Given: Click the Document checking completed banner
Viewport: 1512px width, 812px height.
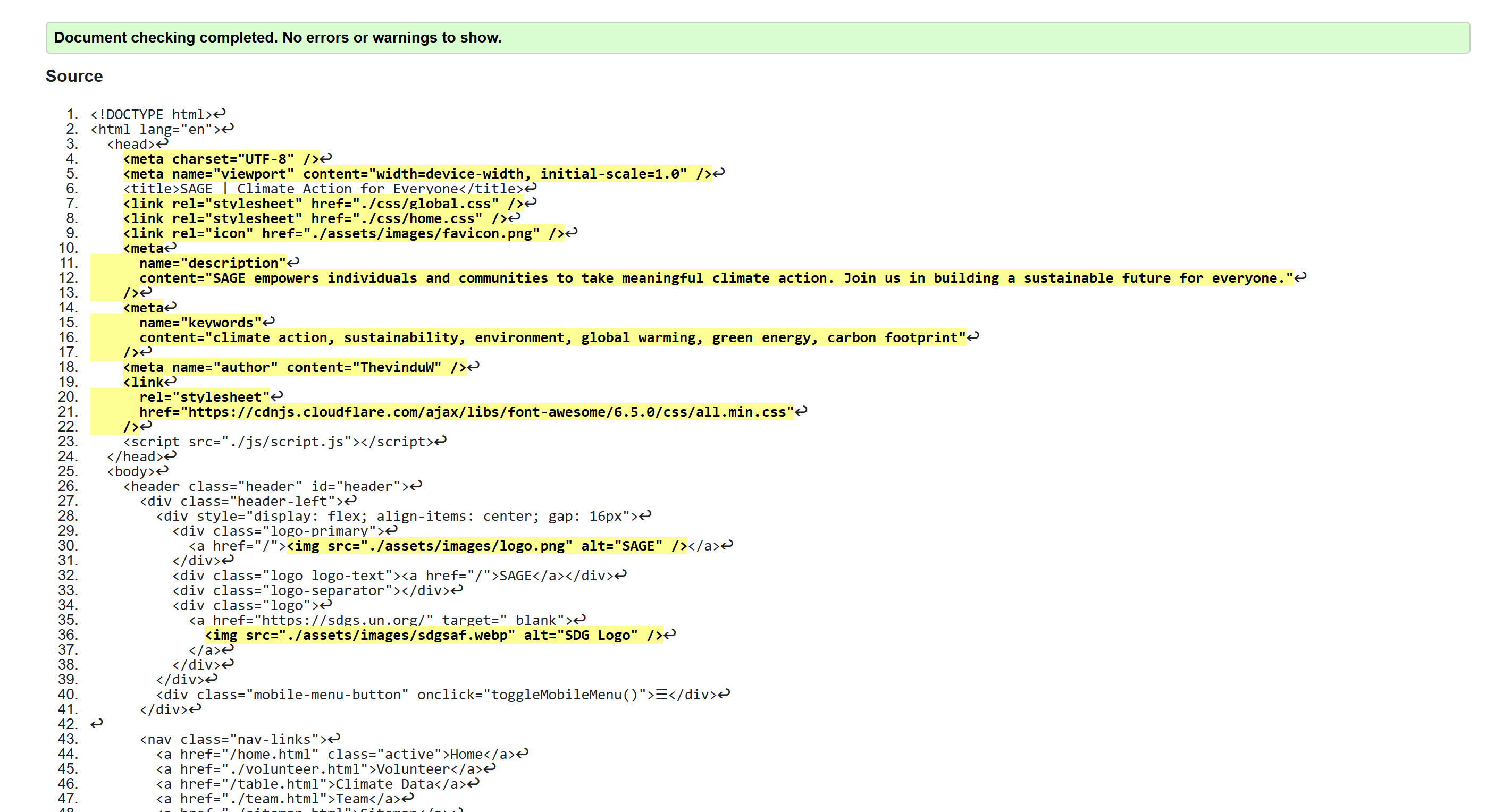Looking at the screenshot, I should (x=277, y=38).
